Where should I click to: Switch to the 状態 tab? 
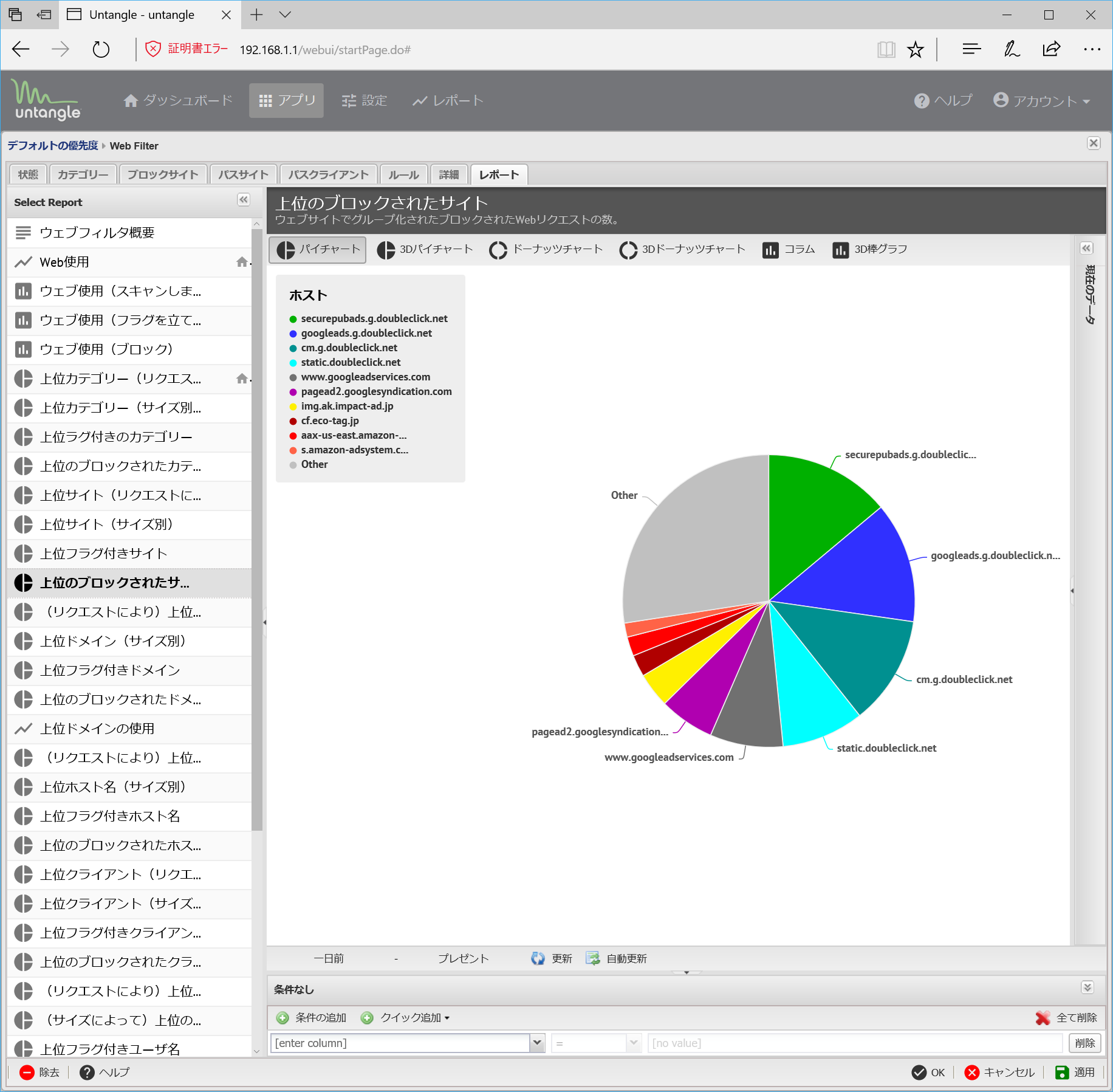pos(28,175)
